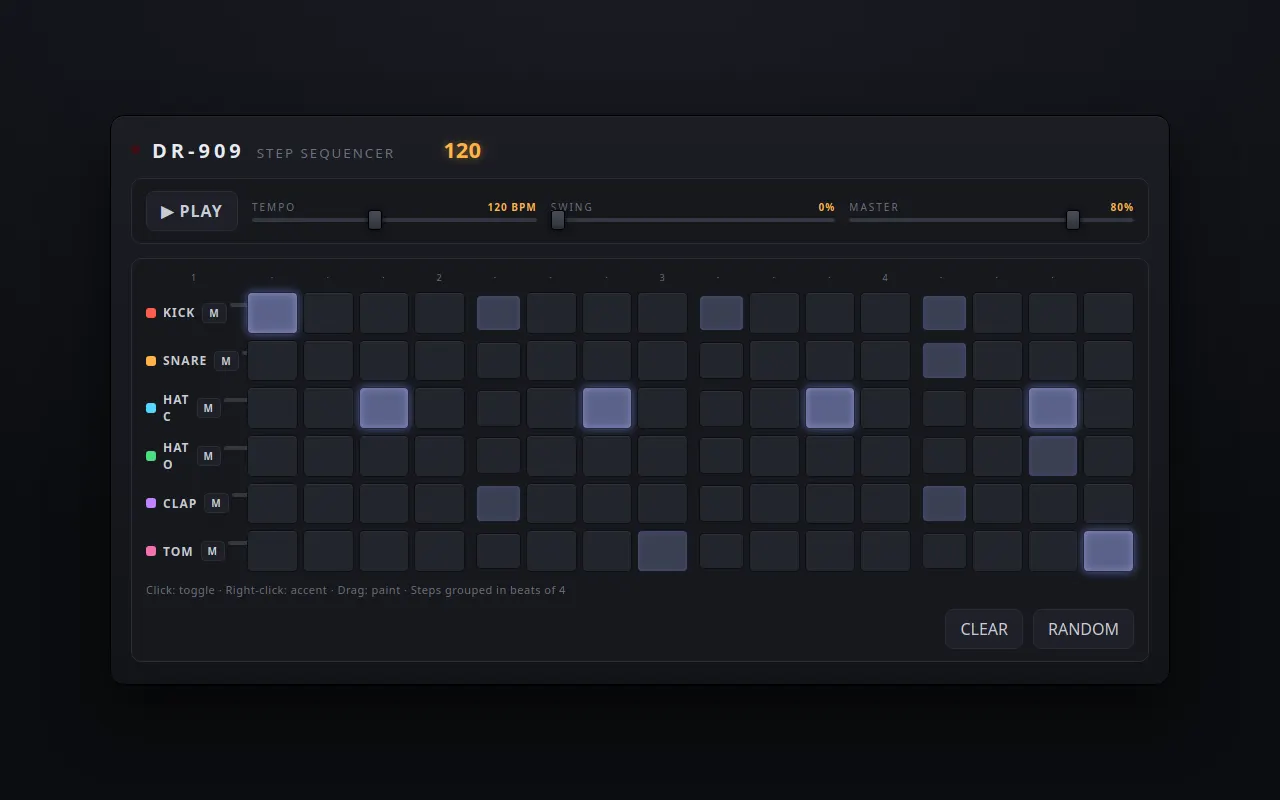Enable Snare step 9

tap(721, 361)
